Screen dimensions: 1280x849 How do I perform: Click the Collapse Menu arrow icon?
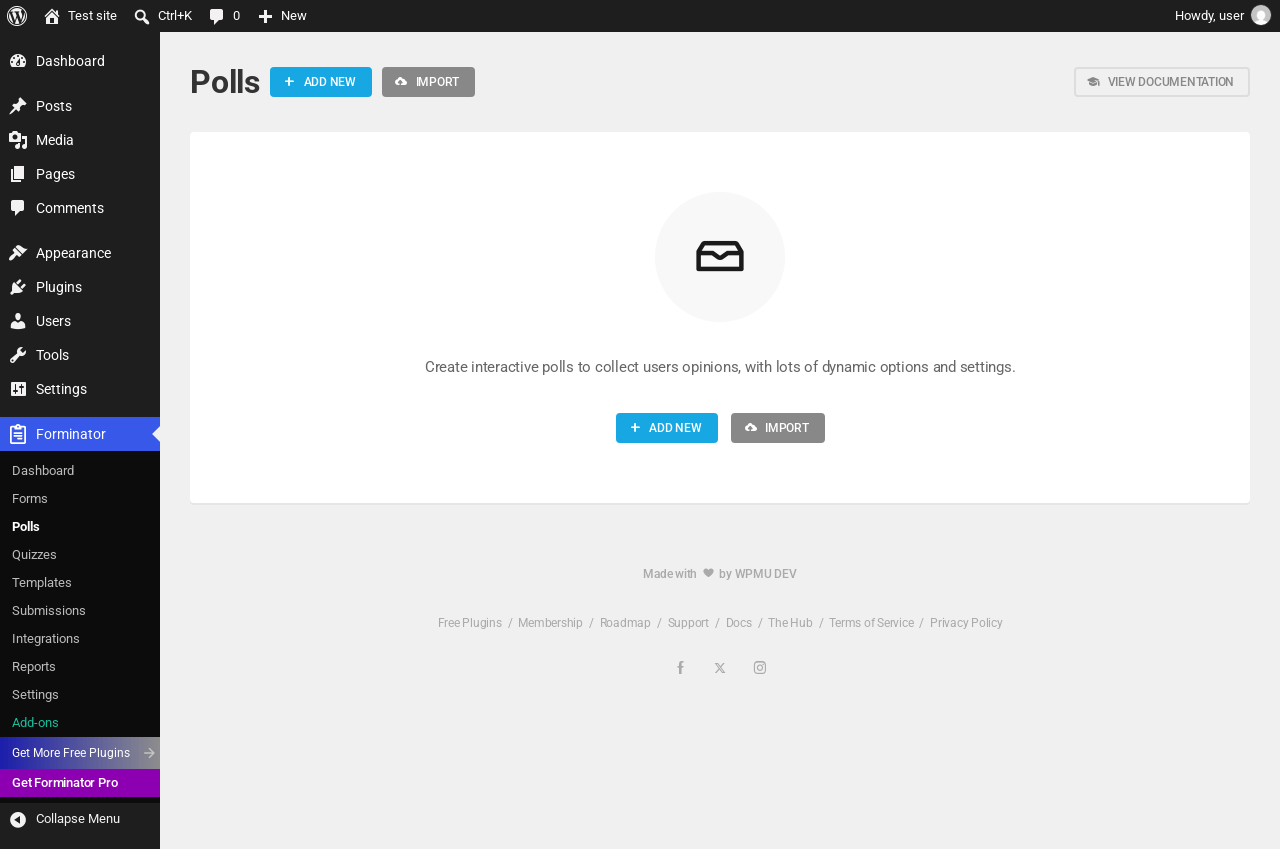(18, 820)
